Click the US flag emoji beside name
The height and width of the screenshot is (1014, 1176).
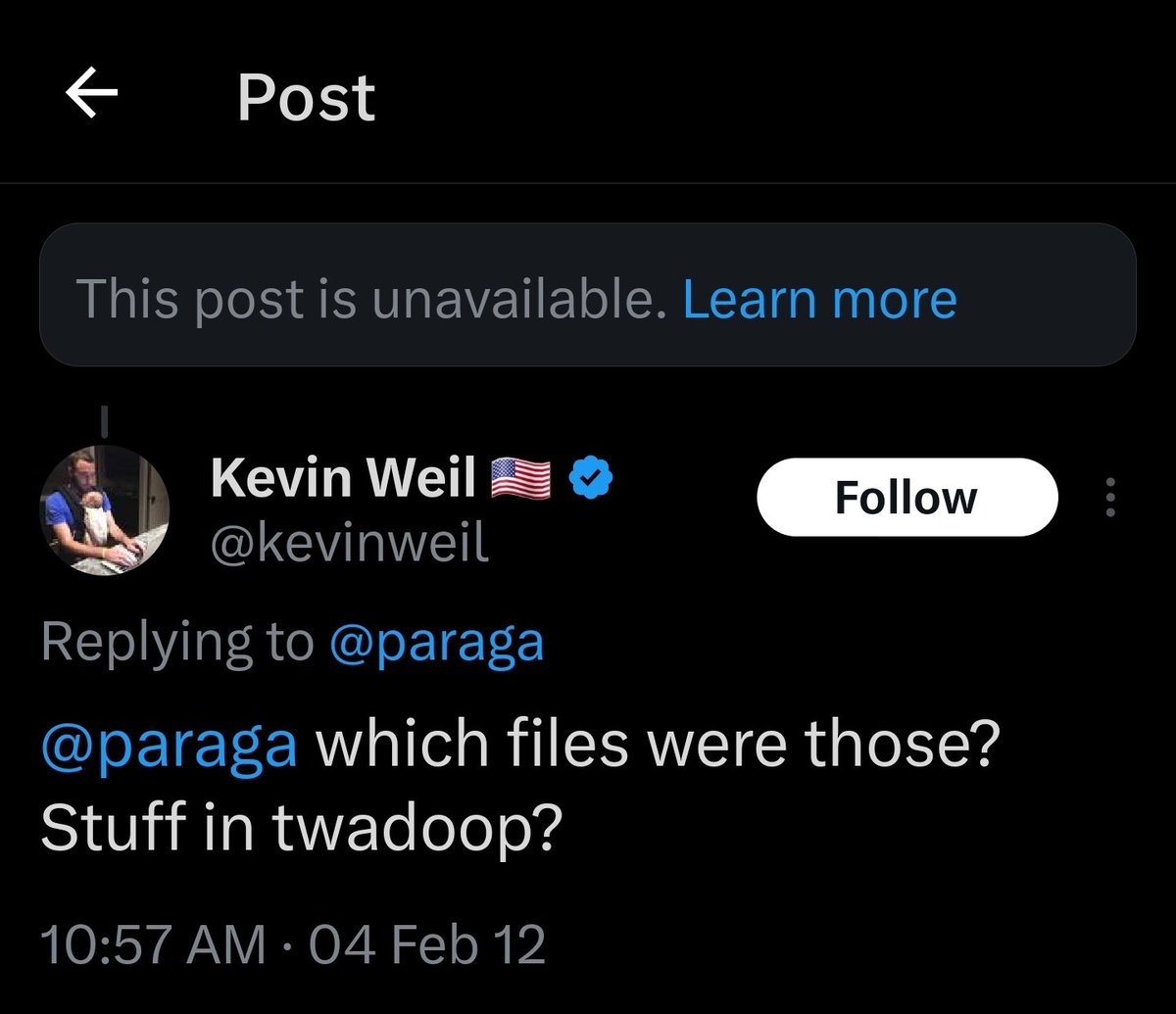click(521, 480)
